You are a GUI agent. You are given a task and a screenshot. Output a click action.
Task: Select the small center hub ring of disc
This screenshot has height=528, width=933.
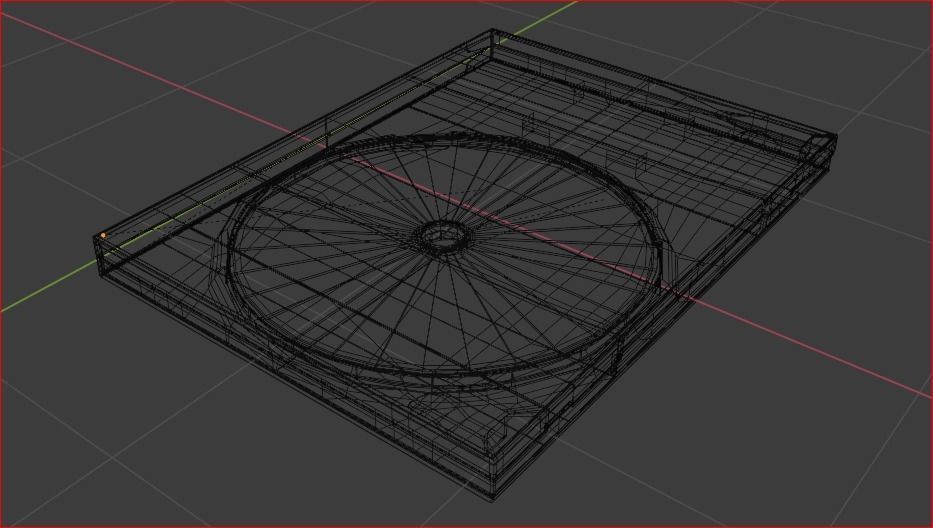(444, 236)
